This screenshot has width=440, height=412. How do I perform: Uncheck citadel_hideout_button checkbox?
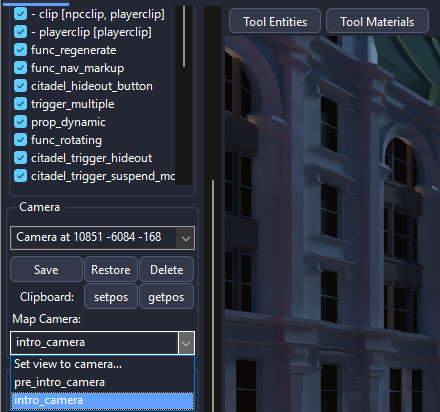[x=20, y=86]
